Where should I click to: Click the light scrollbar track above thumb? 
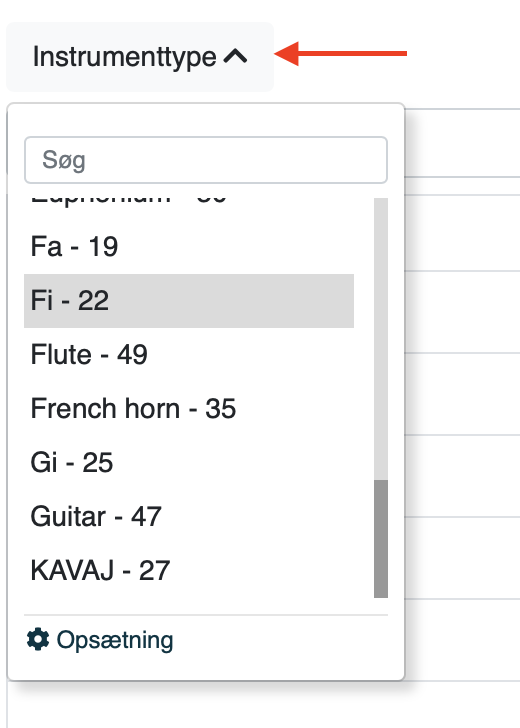pos(381,339)
